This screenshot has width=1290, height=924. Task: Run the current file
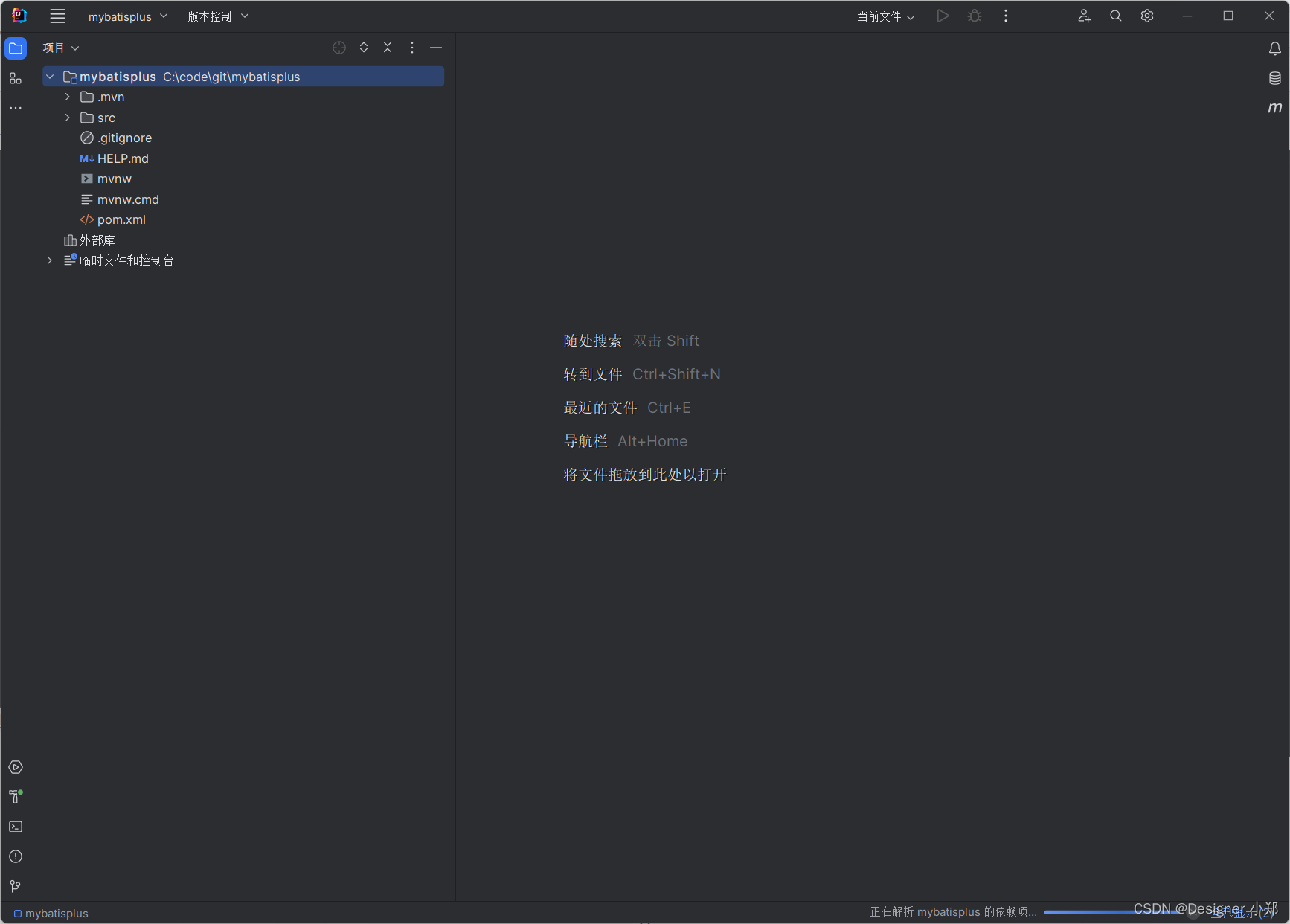point(943,16)
